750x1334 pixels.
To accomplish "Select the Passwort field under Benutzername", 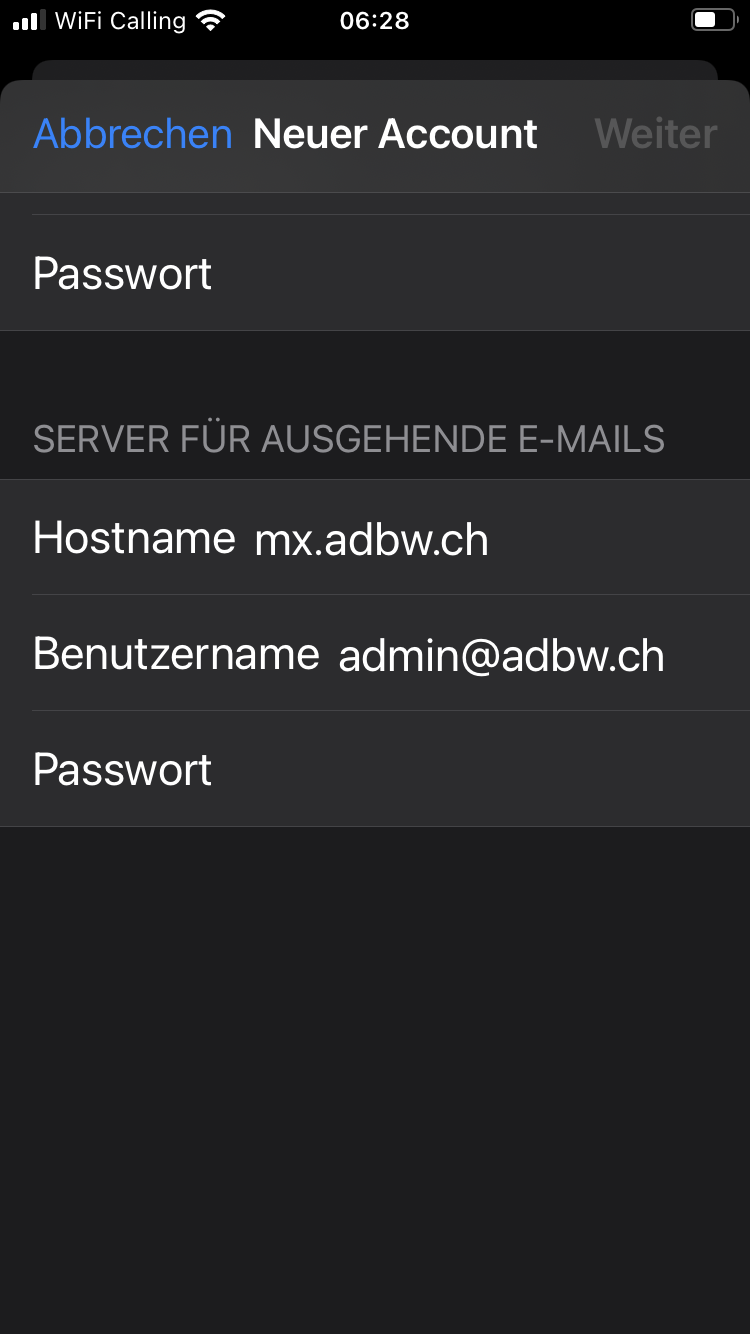I will [375, 769].
